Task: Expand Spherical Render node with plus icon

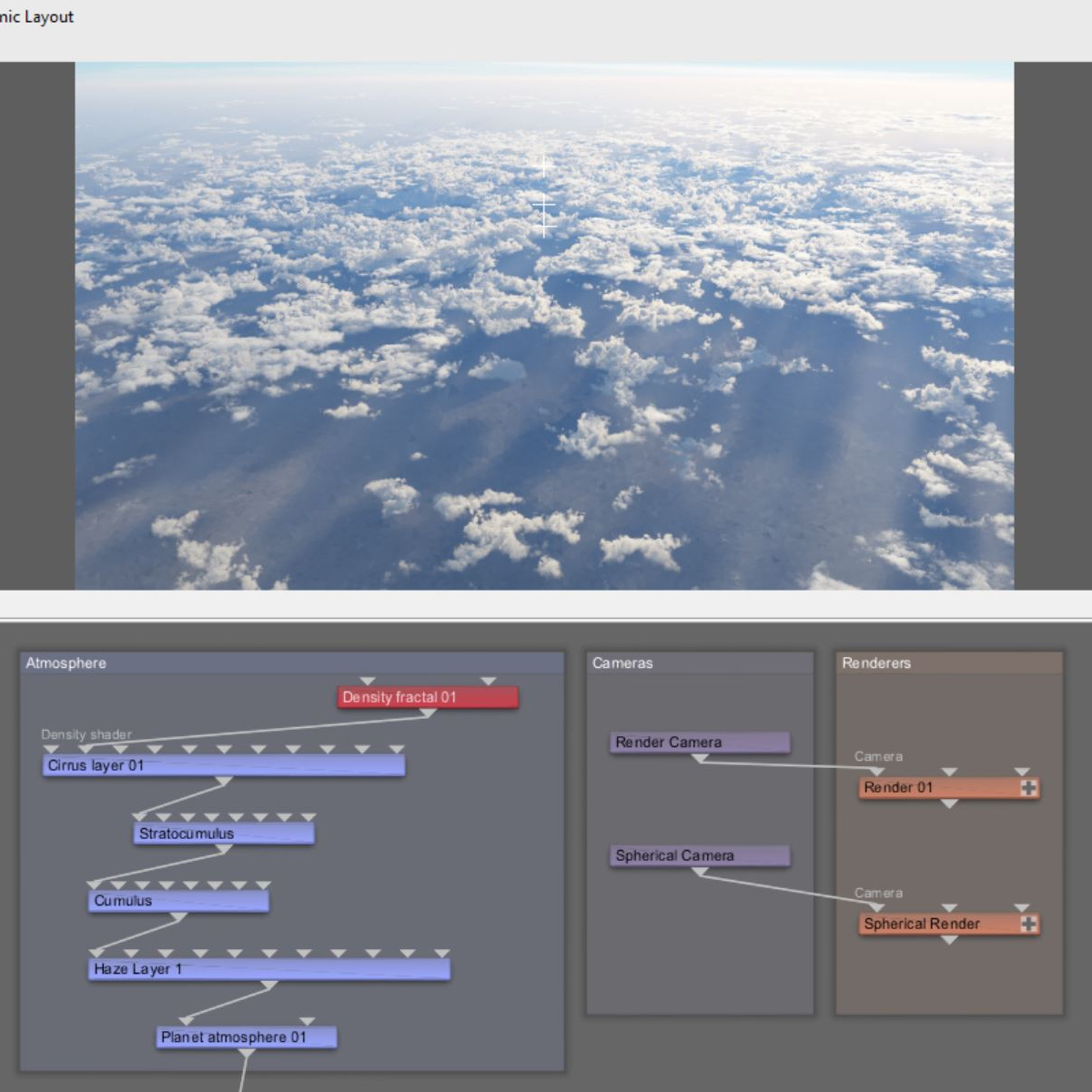Action: [x=1028, y=924]
